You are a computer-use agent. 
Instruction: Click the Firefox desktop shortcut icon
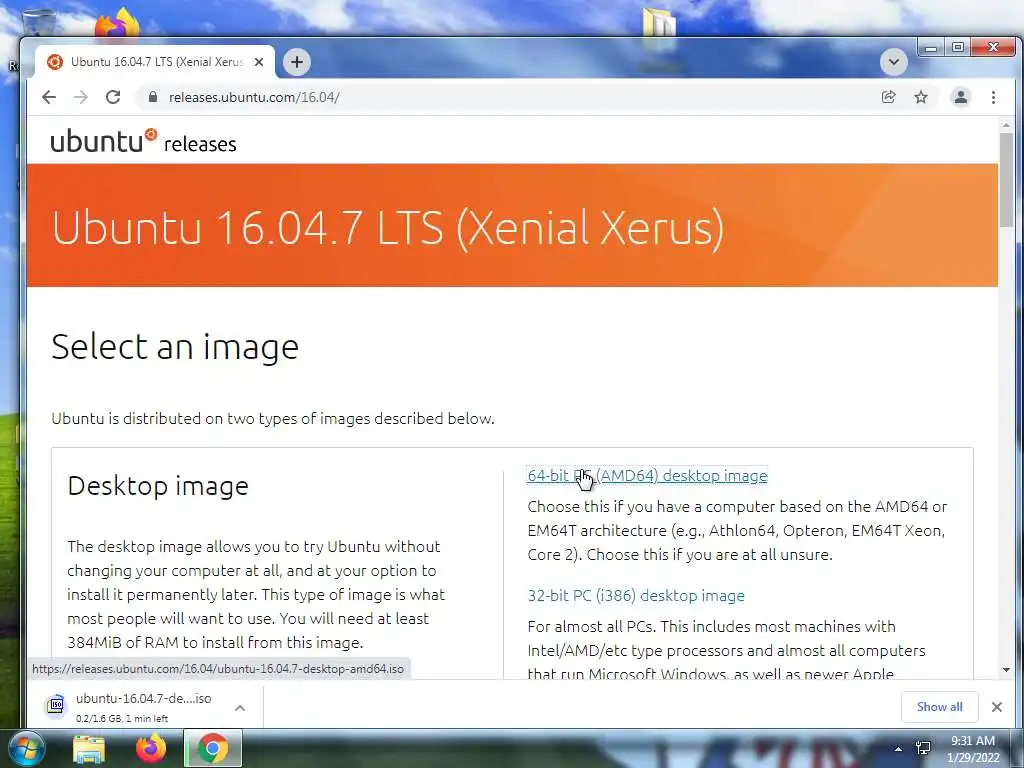(117, 24)
